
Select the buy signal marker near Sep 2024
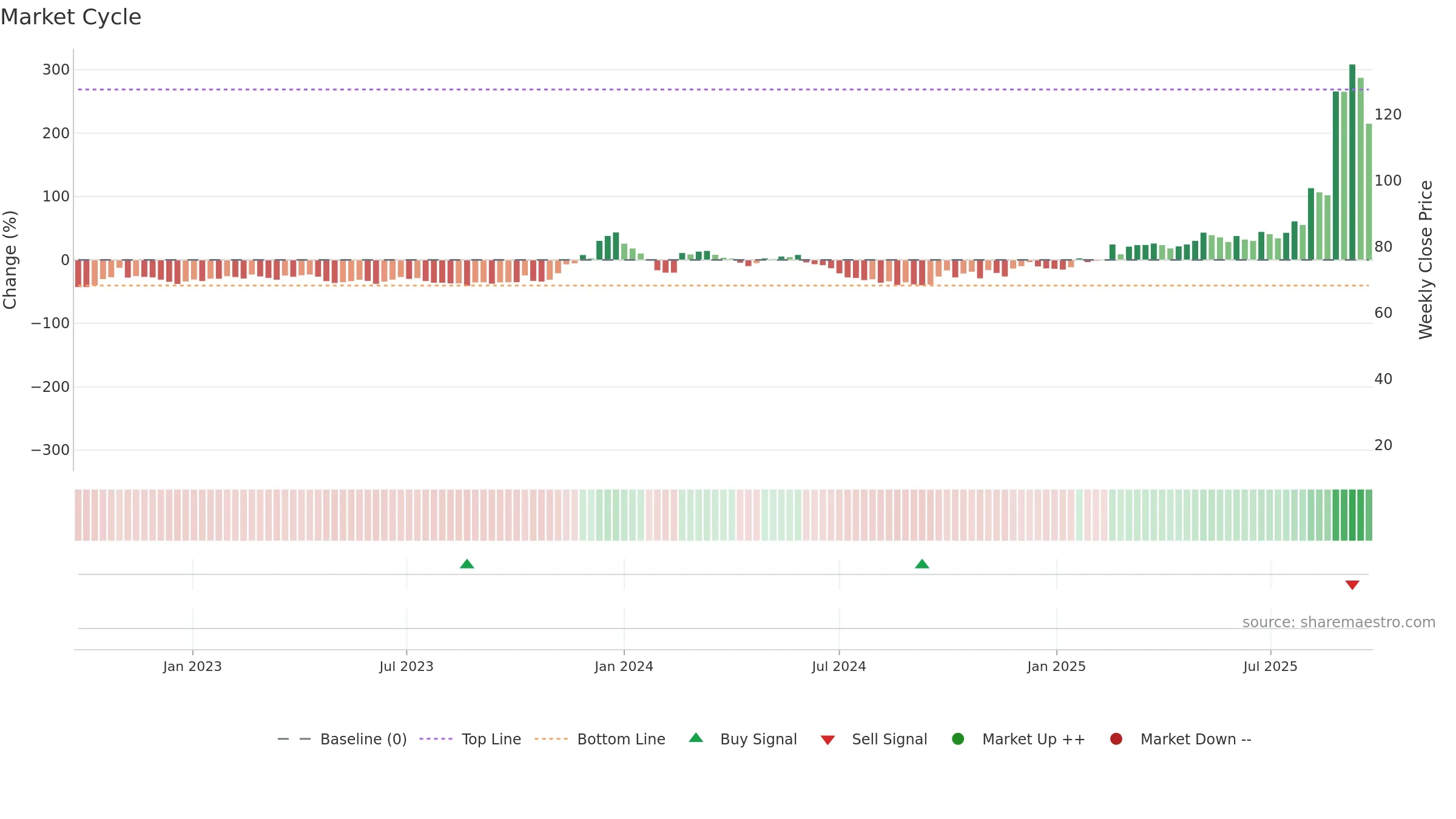922,564
